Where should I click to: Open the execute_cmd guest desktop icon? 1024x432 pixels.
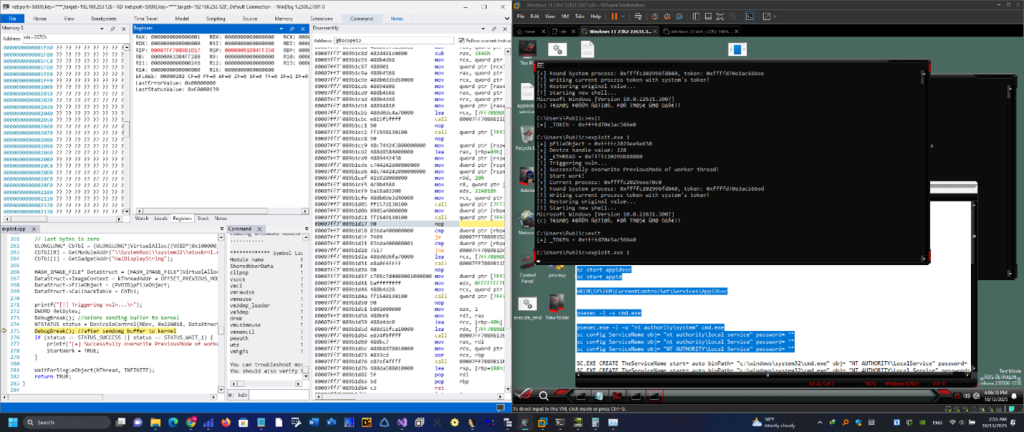tap(527, 307)
